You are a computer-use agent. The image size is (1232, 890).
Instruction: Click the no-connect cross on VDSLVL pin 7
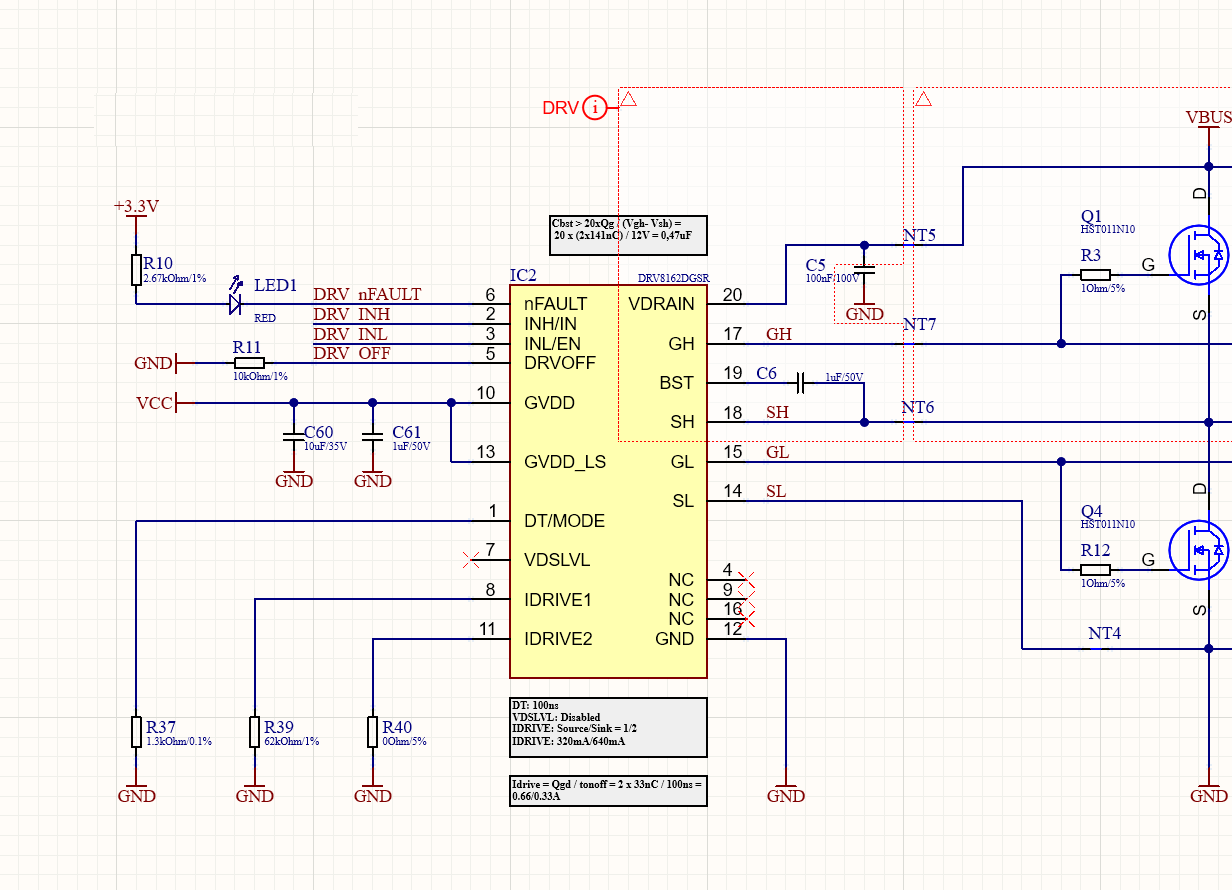pos(471,559)
